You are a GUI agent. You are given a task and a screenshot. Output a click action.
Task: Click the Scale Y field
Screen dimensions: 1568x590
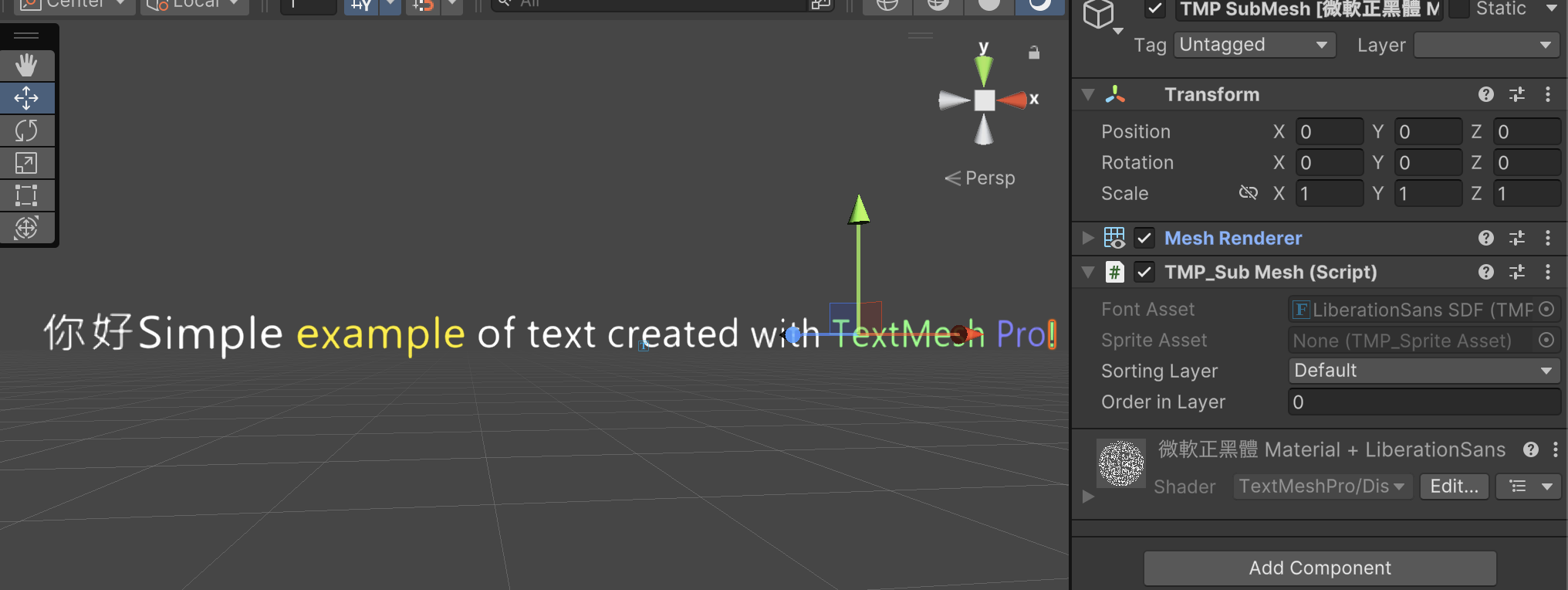click(1428, 193)
